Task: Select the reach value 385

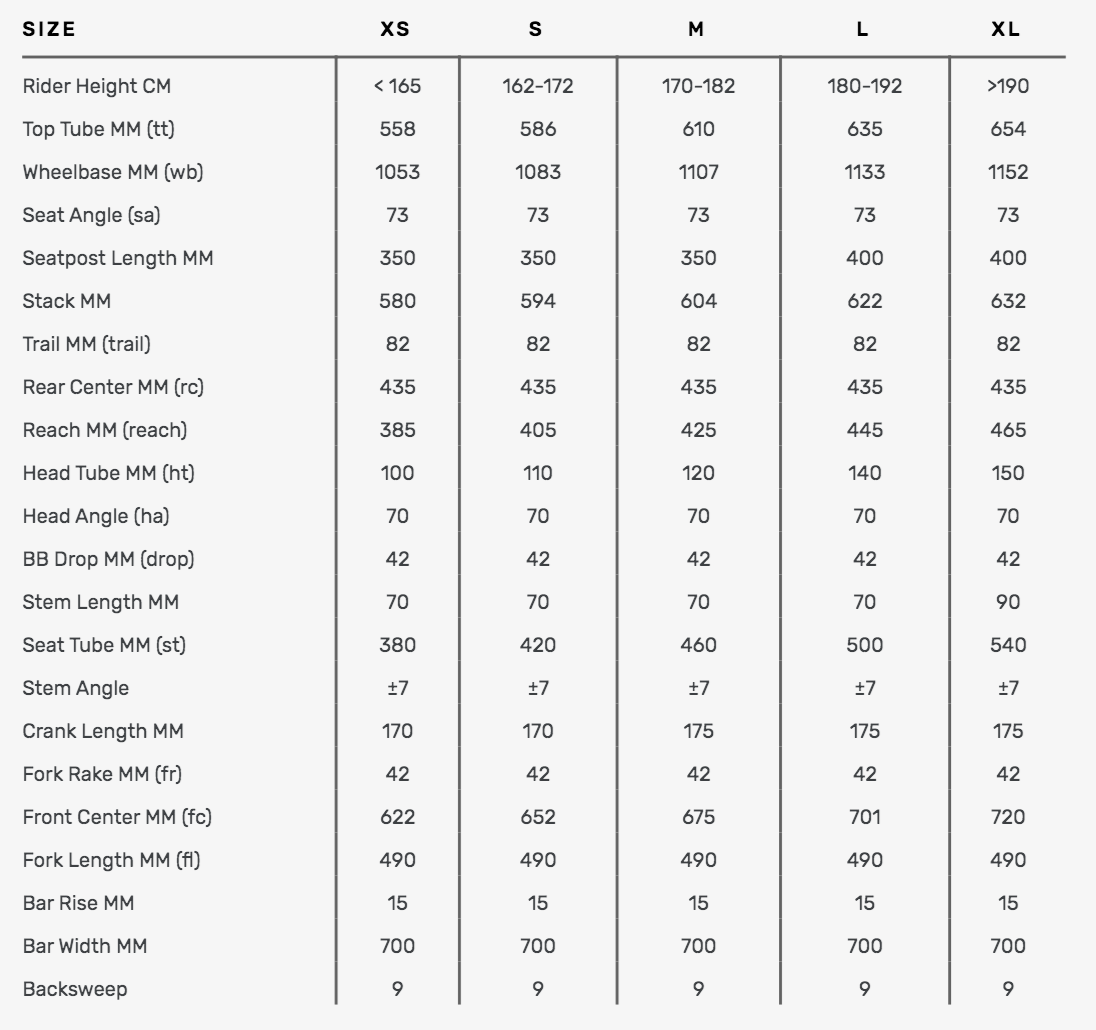Action: (x=397, y=430)
